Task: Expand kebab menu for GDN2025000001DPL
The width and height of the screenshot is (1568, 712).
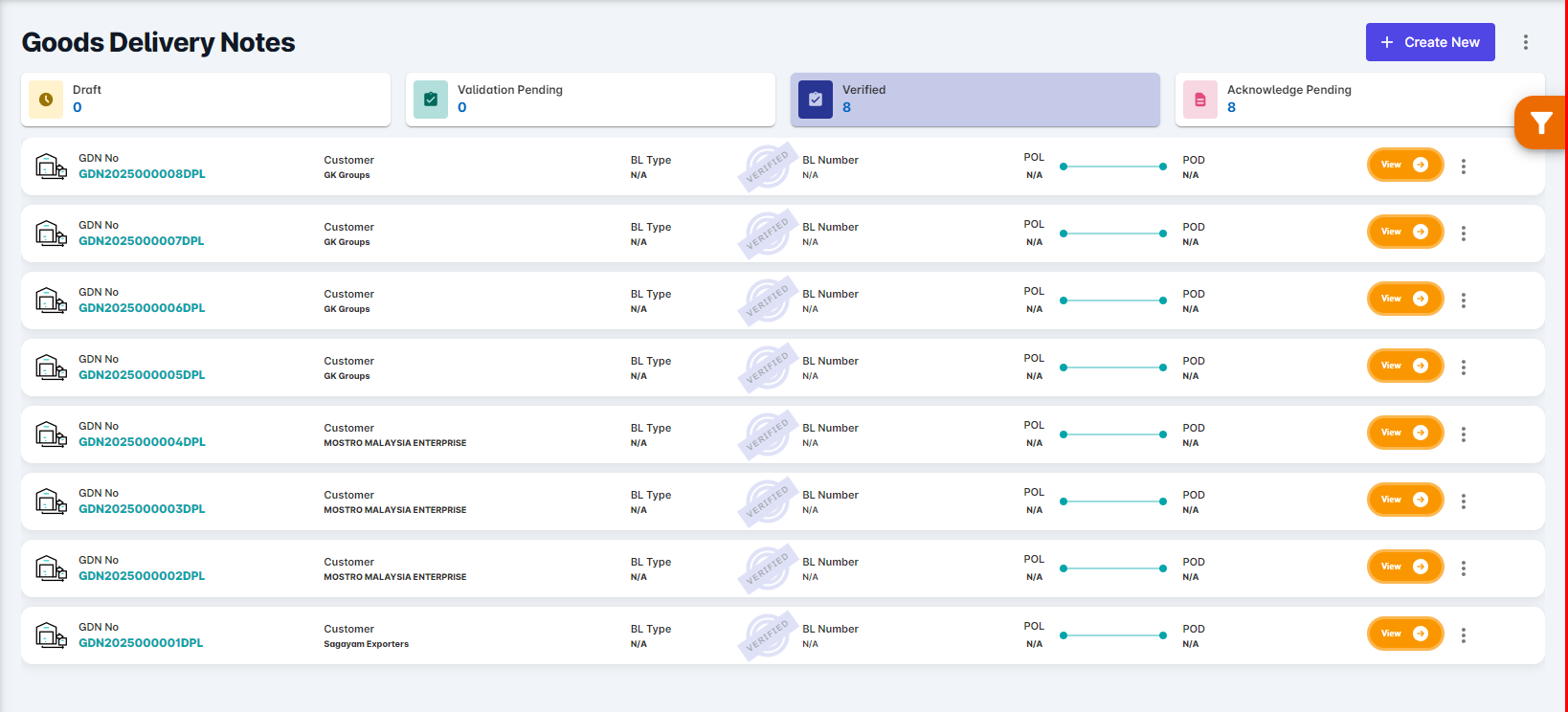Action: (1464, 635)
